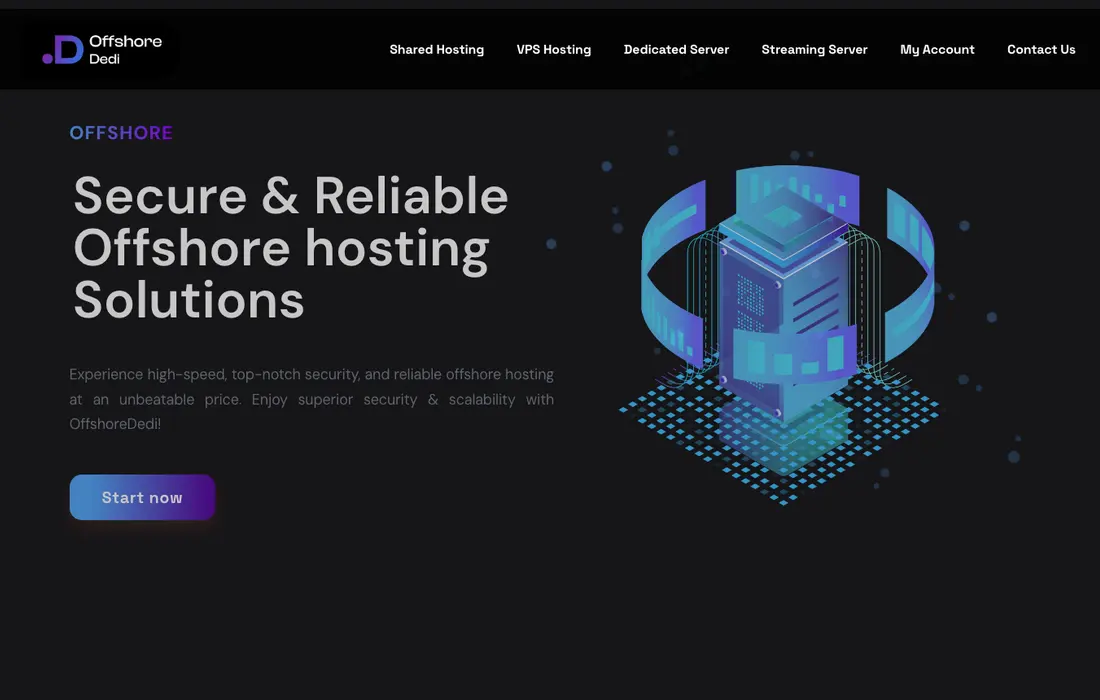Open VPS Hosting in the navigation
The height and width of the screenshot is (700, 1100).
point(554,50)
